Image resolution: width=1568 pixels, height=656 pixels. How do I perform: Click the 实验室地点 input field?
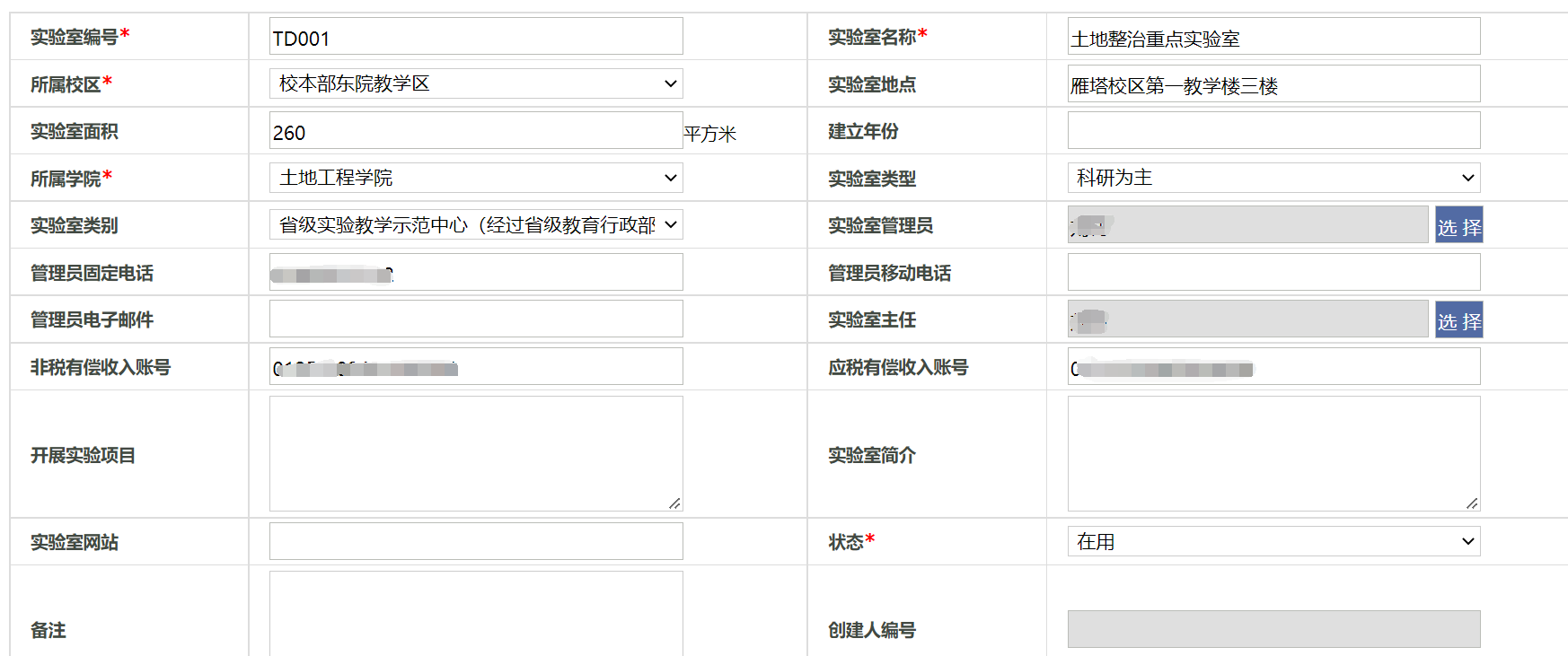tap(1273, 84)
